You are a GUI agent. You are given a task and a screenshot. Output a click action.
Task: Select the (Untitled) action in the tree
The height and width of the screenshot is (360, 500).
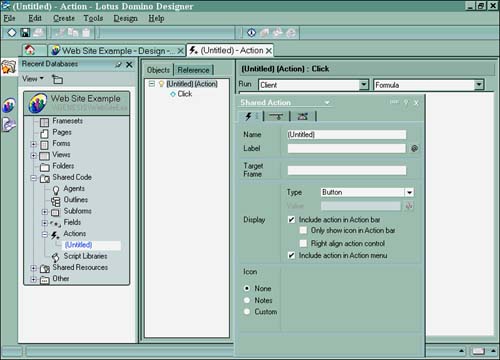click(79, 245)
